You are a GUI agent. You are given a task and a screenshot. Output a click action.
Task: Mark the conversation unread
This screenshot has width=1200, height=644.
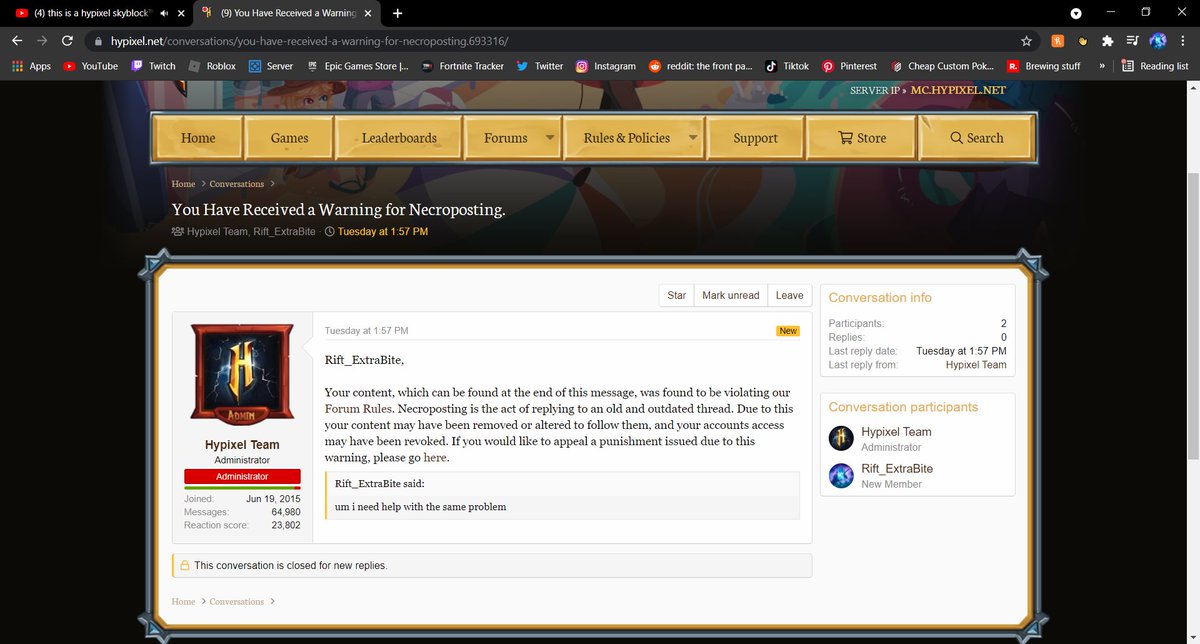tap(730, 295)
